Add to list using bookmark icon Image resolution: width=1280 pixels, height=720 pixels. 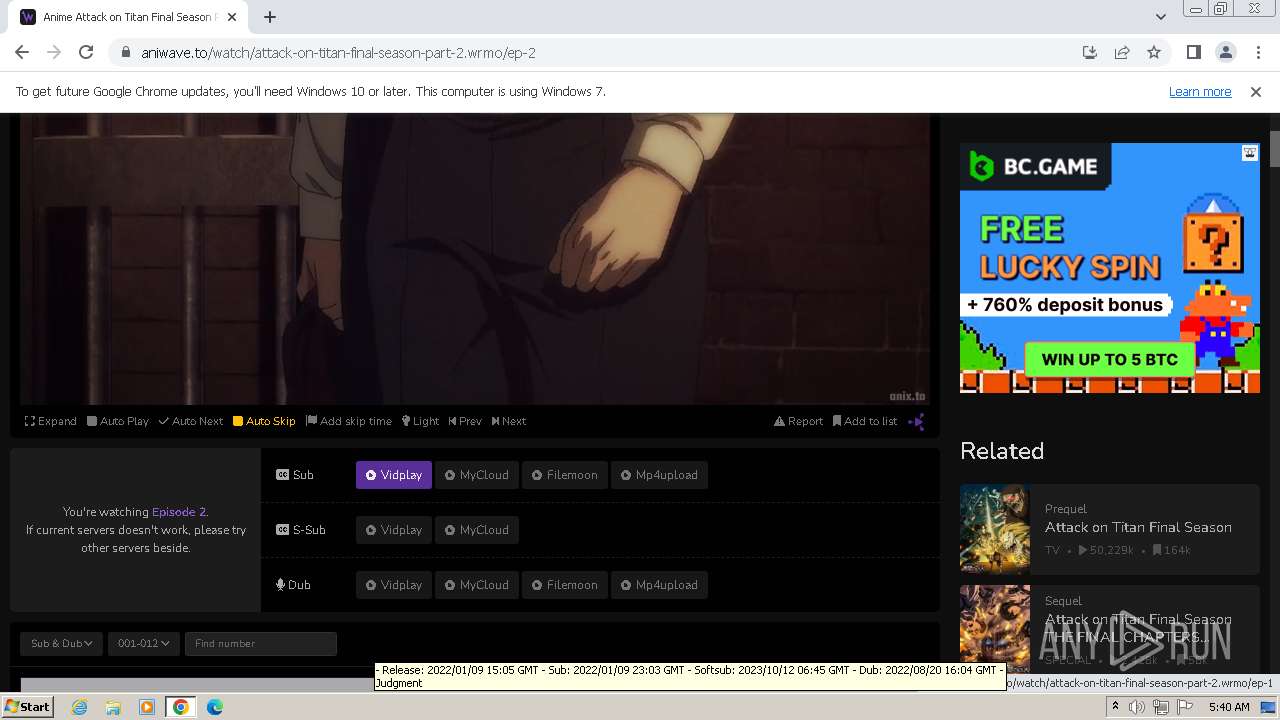point(865,421)
